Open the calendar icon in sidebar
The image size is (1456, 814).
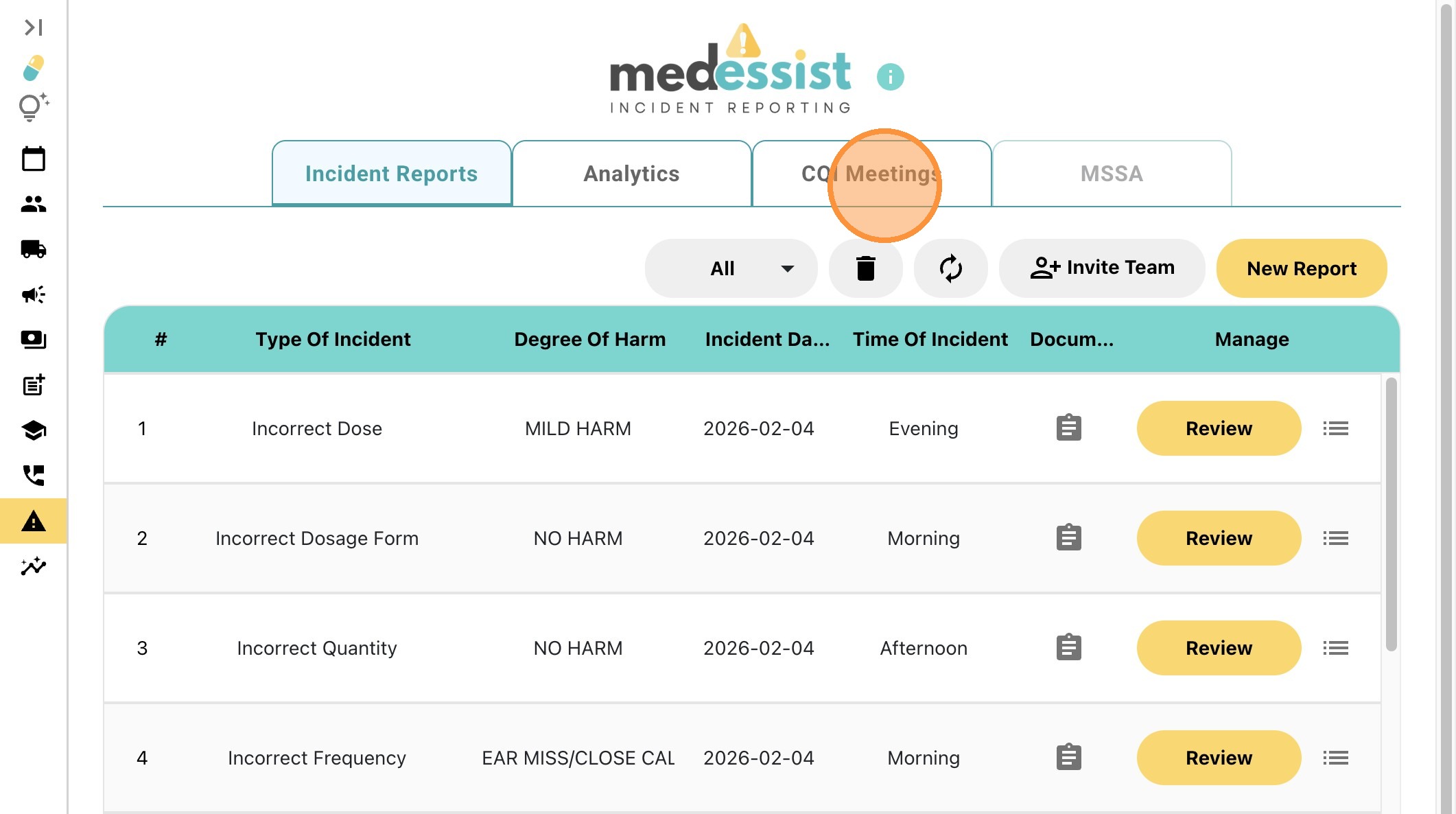[x=33, y=159]
